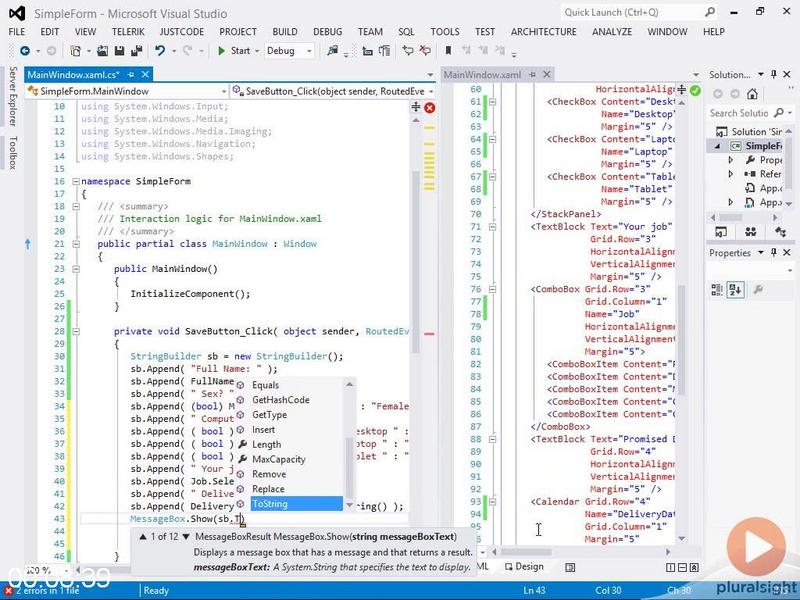Open the BUILD menu
This screenshot has height=600, width=800.
285,32
